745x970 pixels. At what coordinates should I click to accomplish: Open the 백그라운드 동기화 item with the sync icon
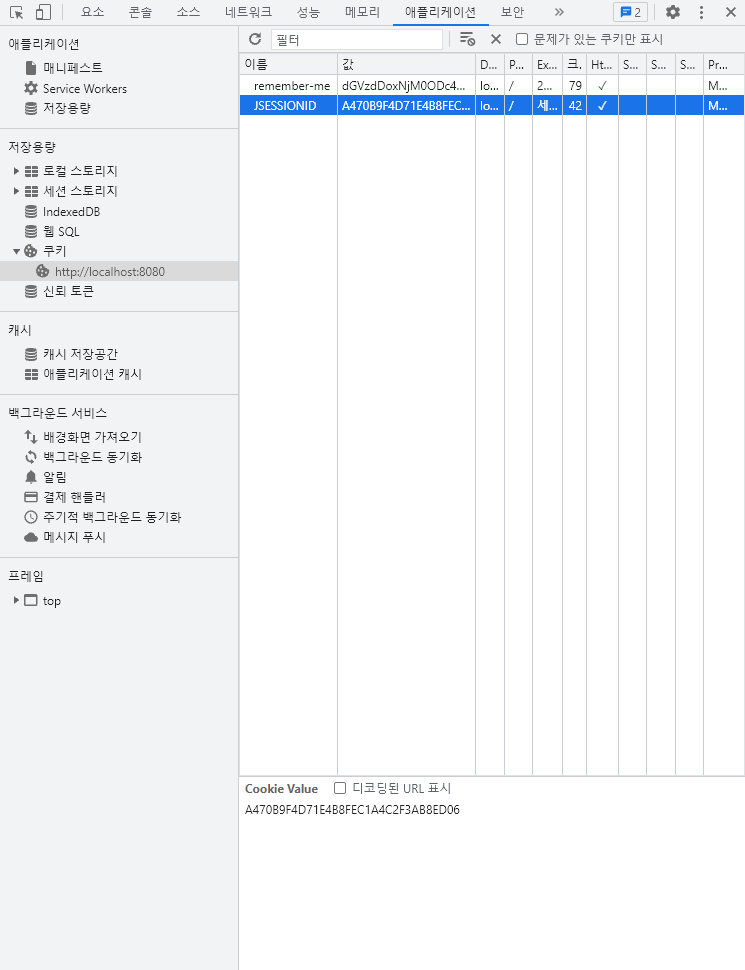92,457
